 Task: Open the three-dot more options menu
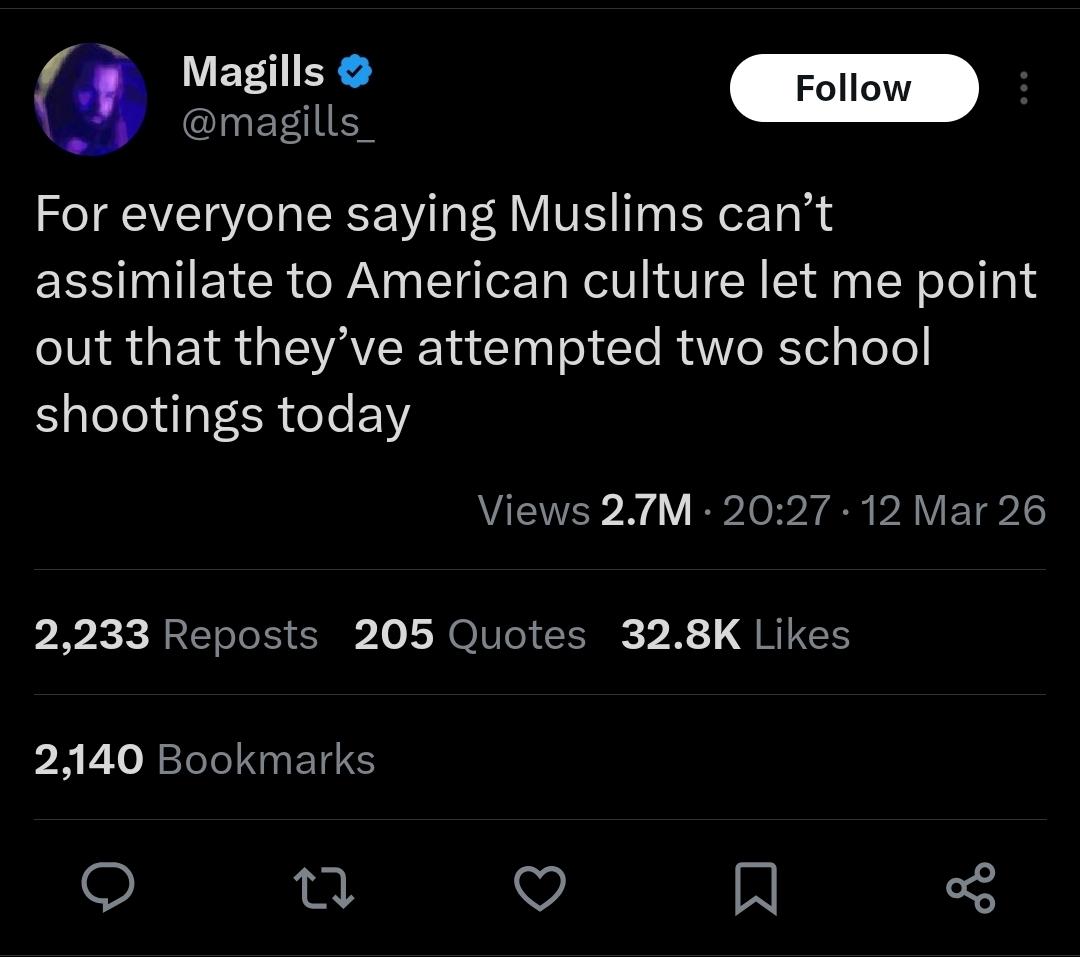point(1022,88)
